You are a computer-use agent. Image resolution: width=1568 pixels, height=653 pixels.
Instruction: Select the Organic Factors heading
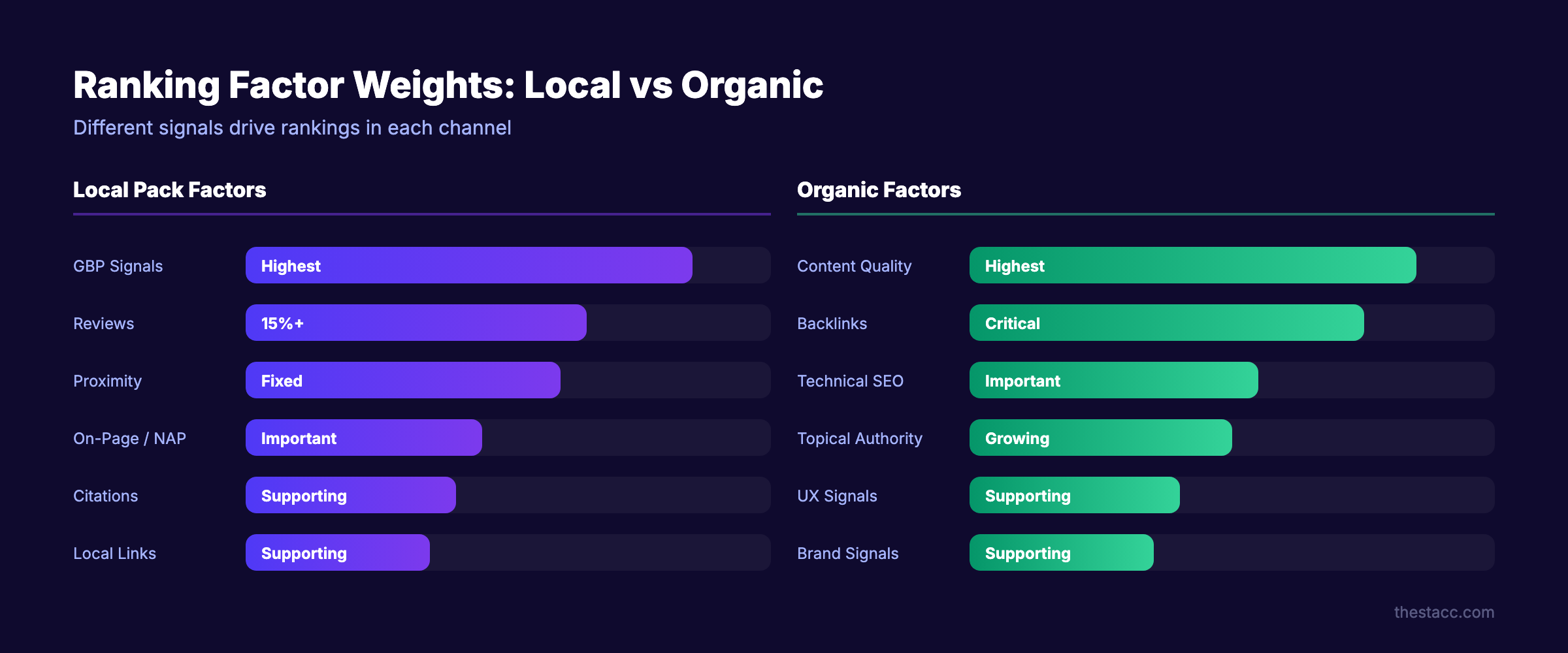(x=879, y=190)
